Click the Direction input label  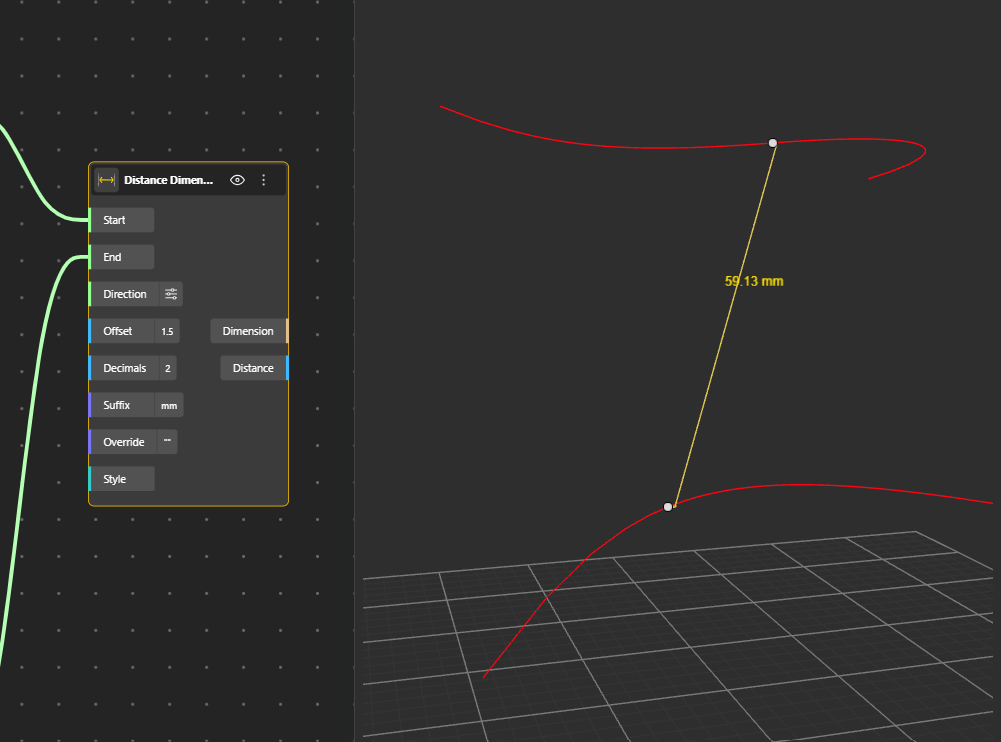(124, 294)
